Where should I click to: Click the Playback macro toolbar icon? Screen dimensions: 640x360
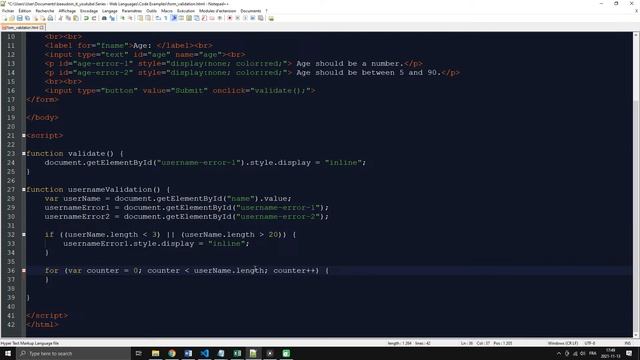[245, 18]
